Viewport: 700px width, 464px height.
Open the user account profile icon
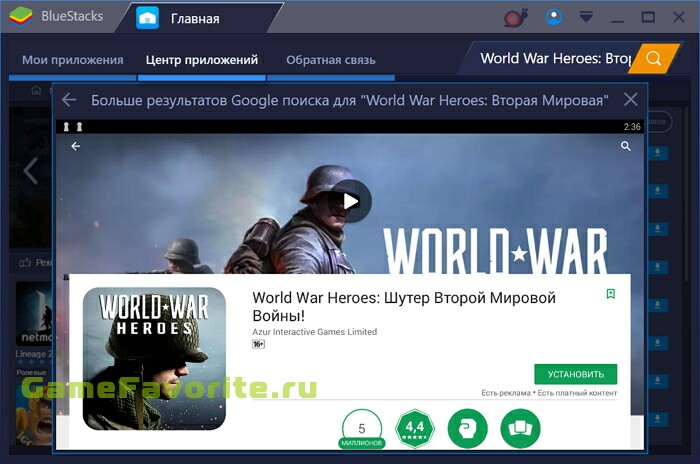point(554,17)
